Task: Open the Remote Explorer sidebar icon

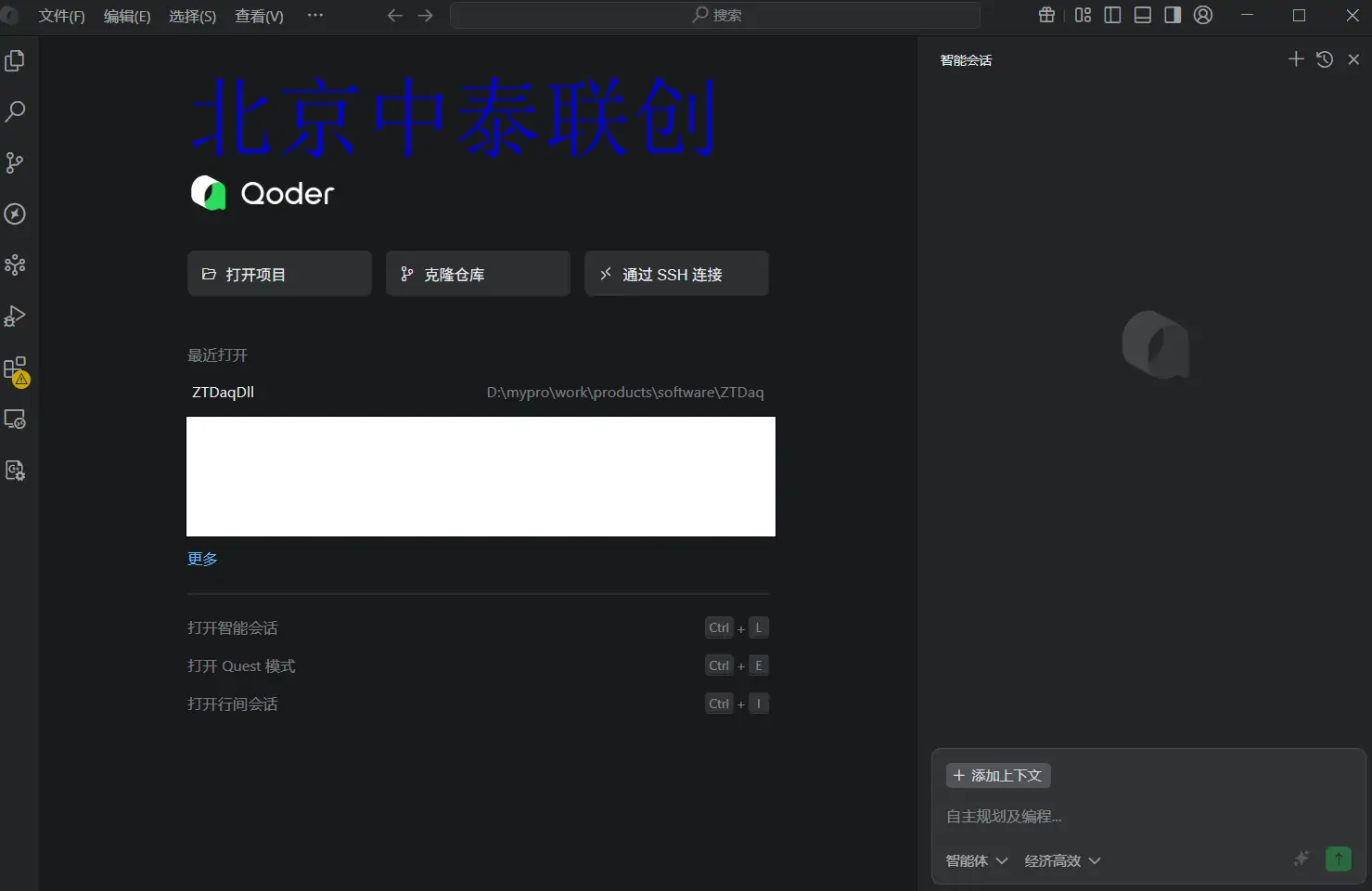Action: tap(15, 420)
